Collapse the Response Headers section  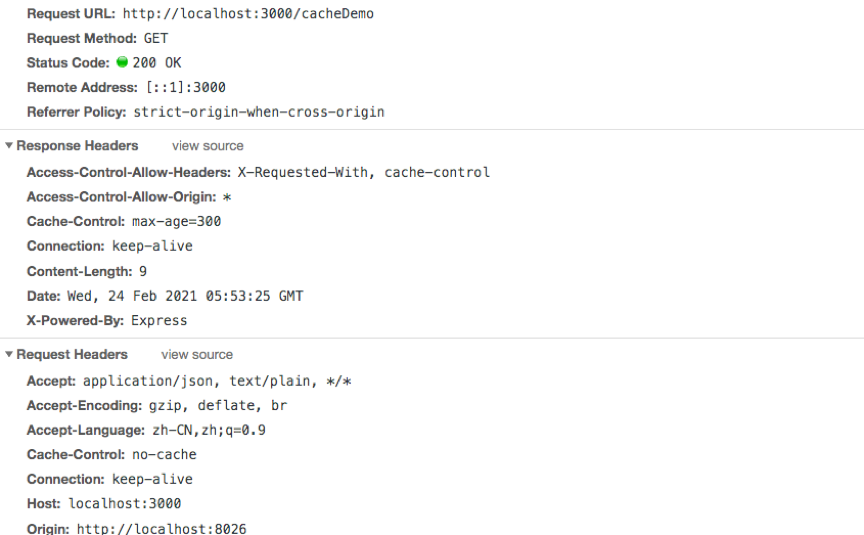coord(9,146)
